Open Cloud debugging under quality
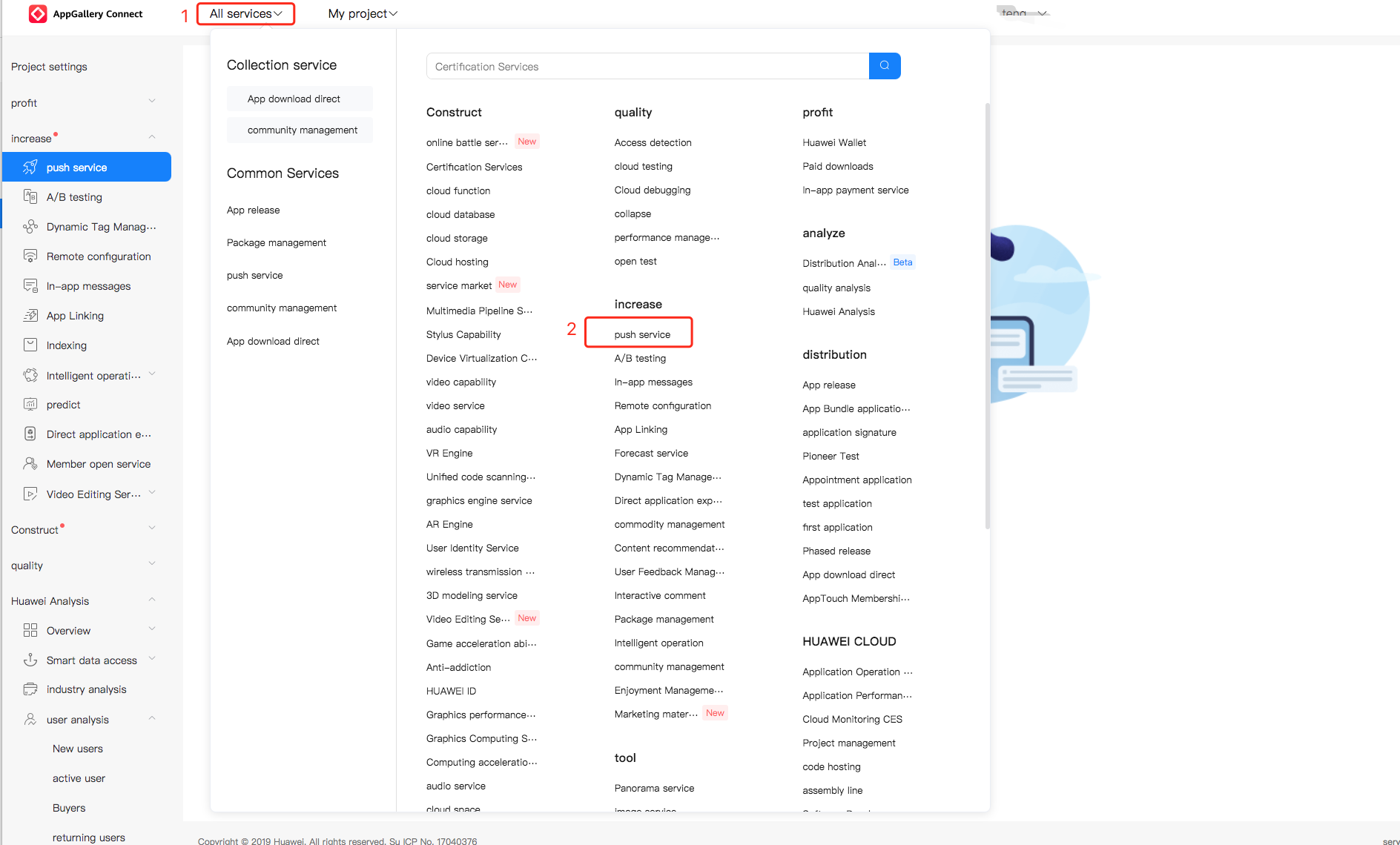The image size is (1400, 845). (653, 190)
